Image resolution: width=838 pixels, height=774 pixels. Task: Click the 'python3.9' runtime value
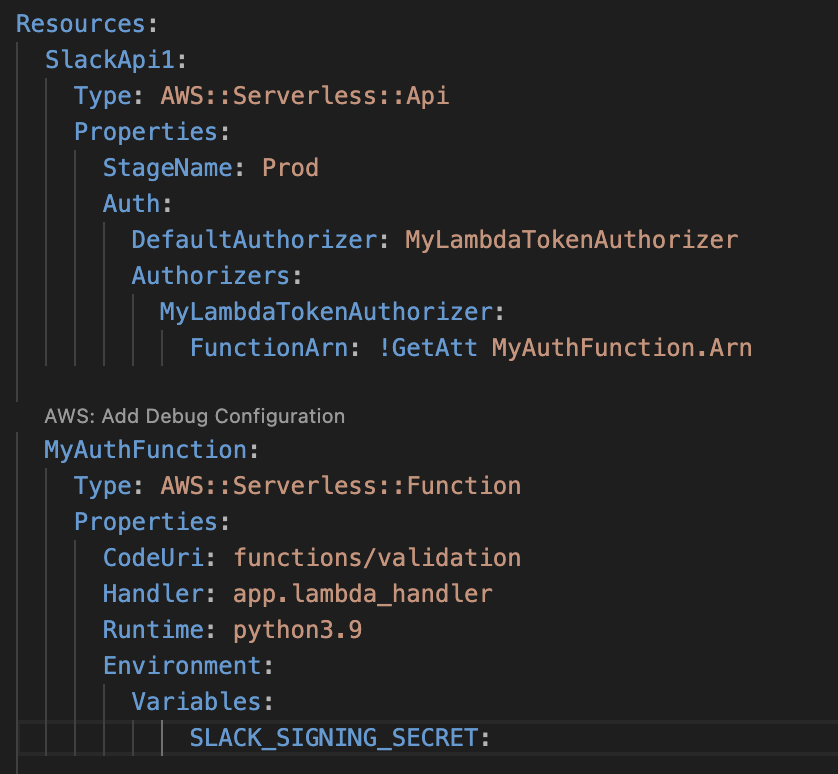click(298, 631)
